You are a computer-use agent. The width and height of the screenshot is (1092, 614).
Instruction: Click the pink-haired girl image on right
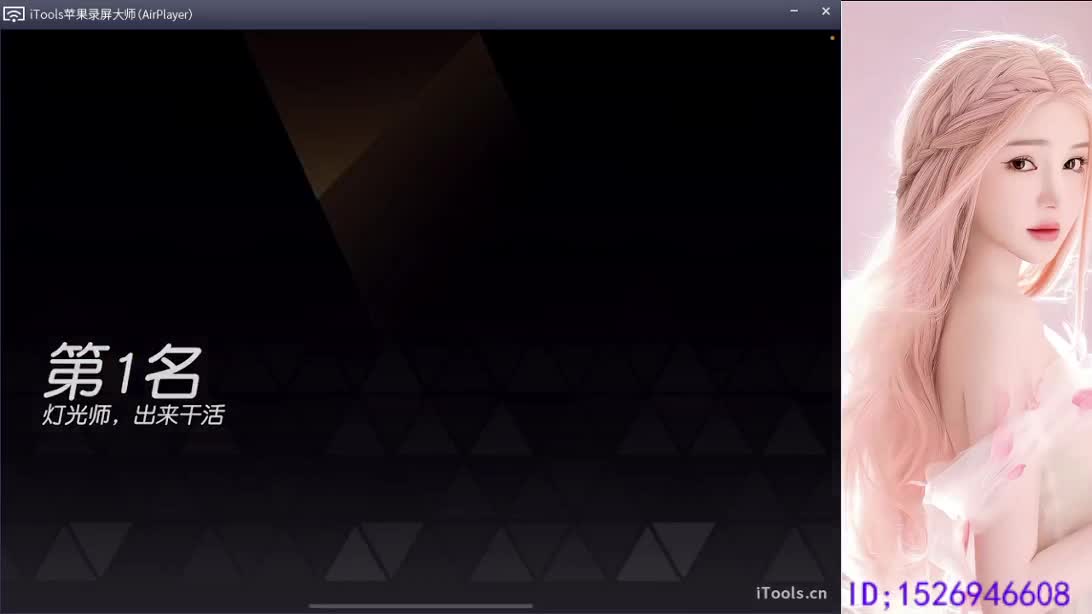tap(967, 307)
